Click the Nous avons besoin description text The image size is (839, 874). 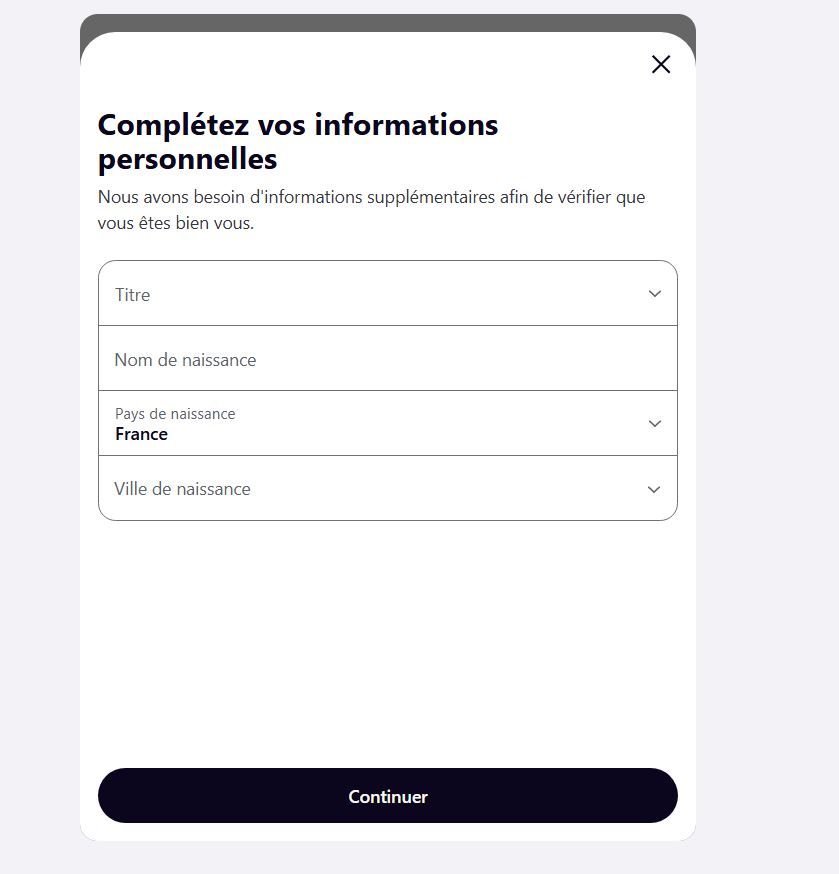pos(371,210)
